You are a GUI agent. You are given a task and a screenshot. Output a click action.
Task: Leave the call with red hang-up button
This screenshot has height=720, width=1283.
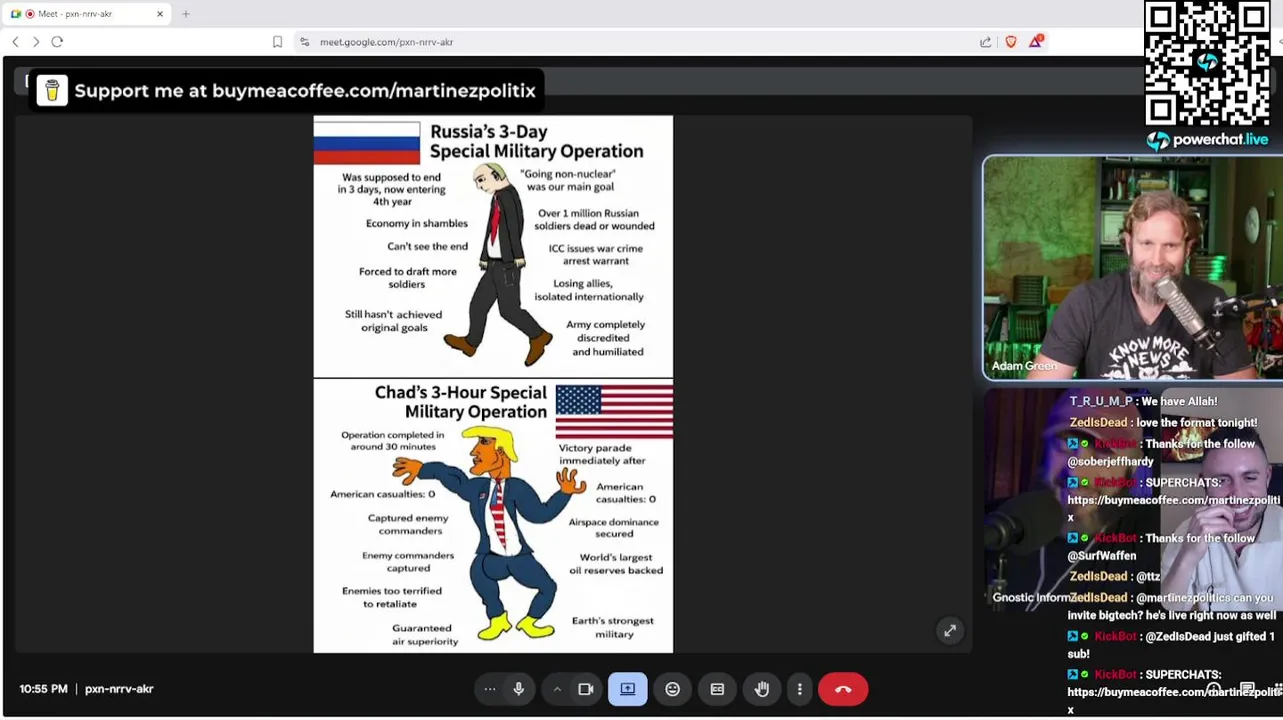coord(843,689)
